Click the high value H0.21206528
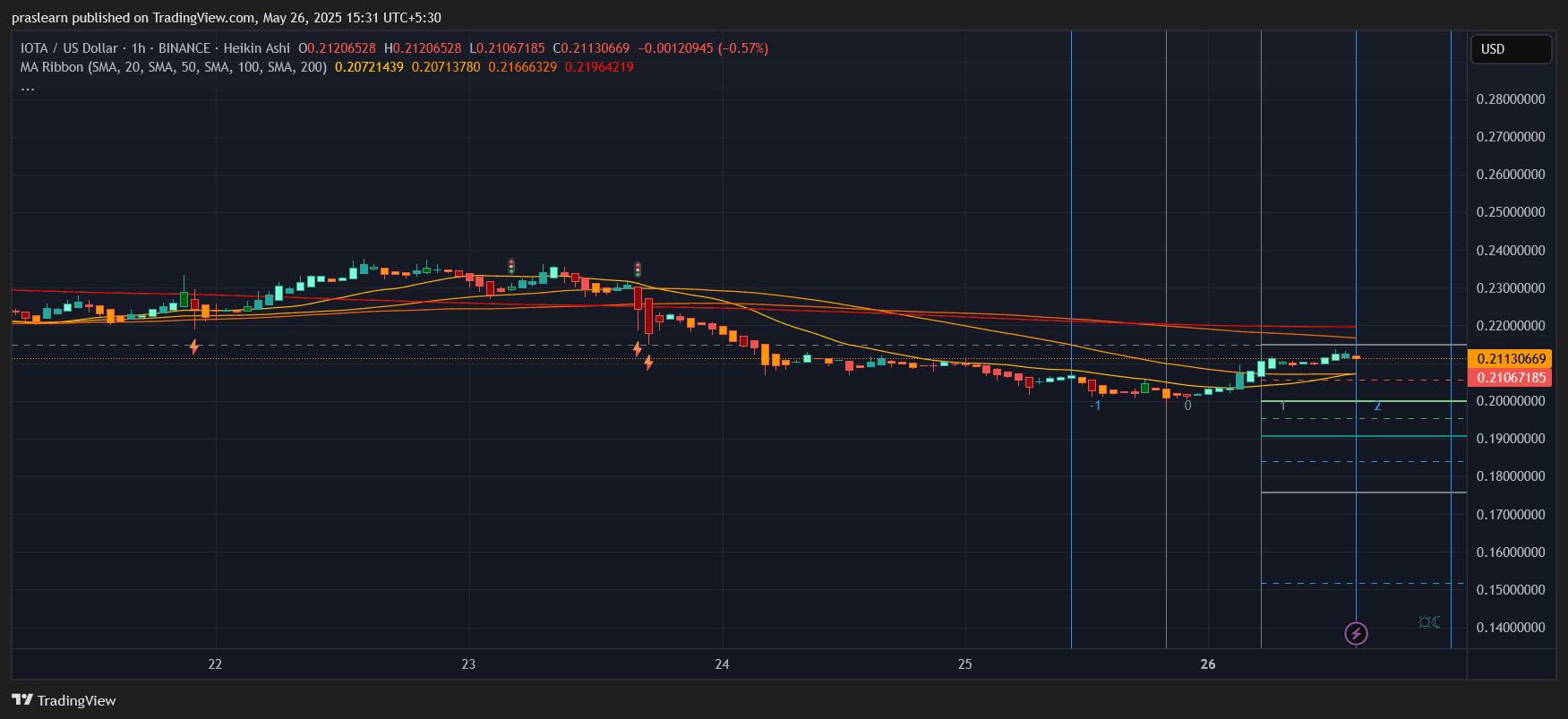 (423, 48)
